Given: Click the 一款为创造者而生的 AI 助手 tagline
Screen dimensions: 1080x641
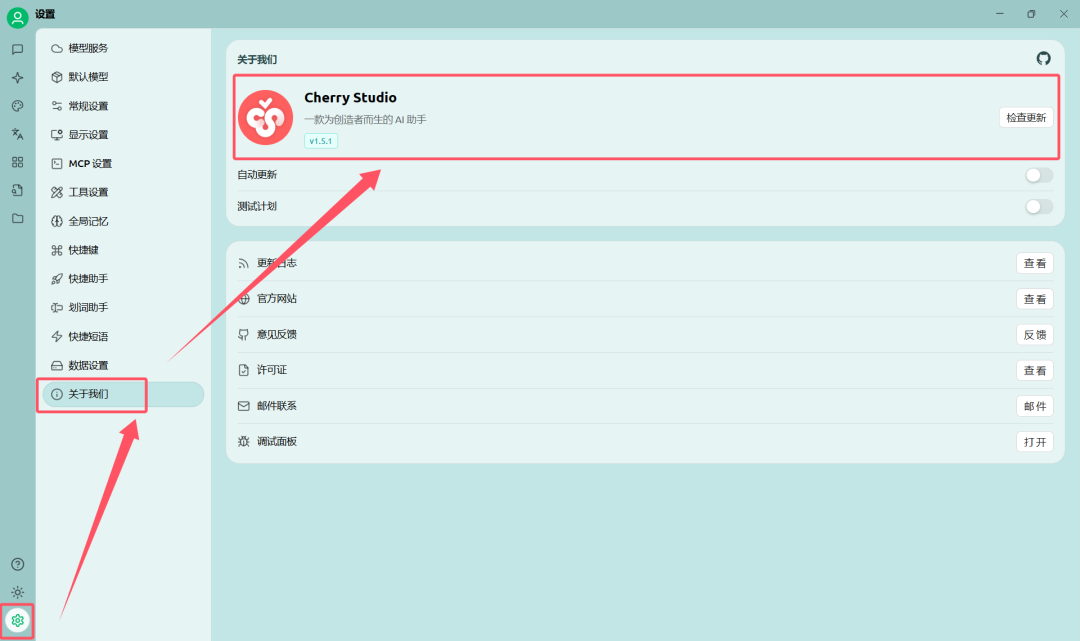Looking at the screenshot, I should 366,120.
